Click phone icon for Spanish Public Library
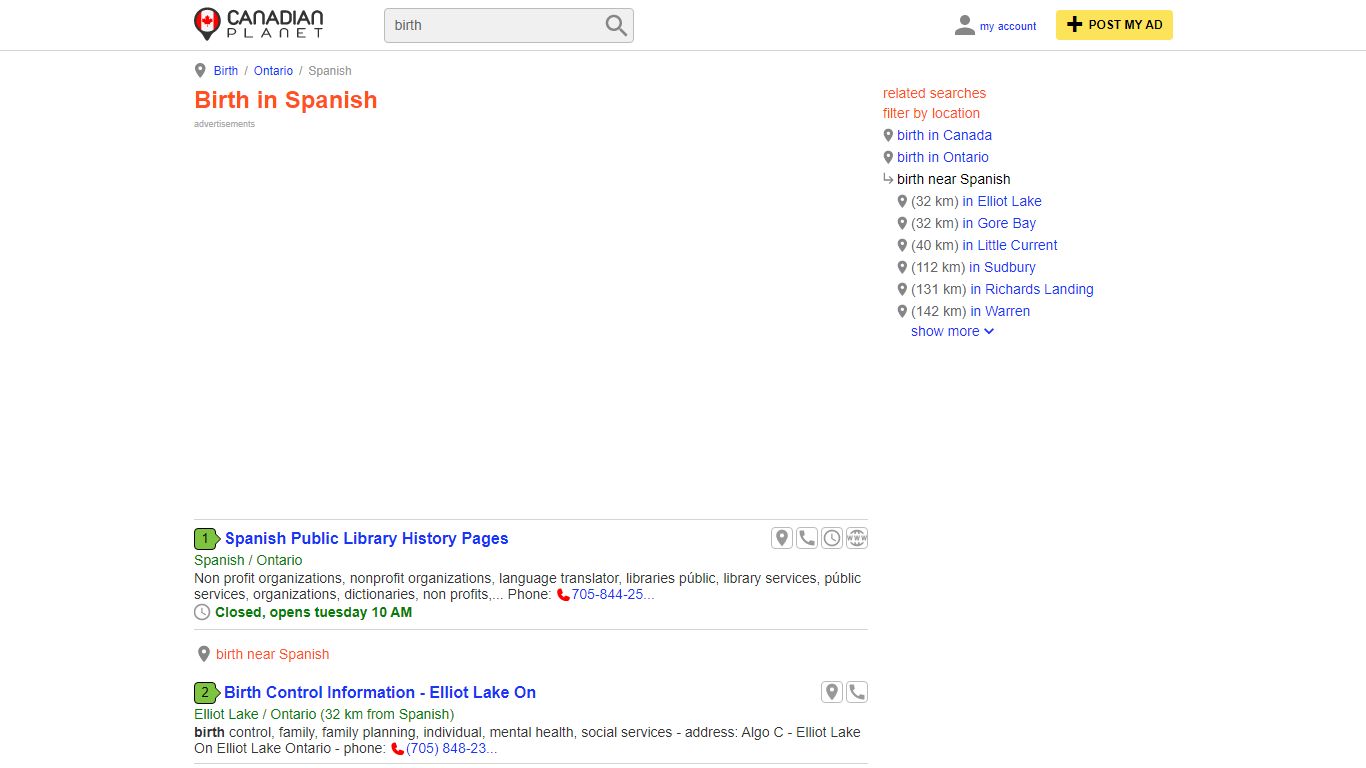This screenshot has height=768, width=1366. (807, 538)
